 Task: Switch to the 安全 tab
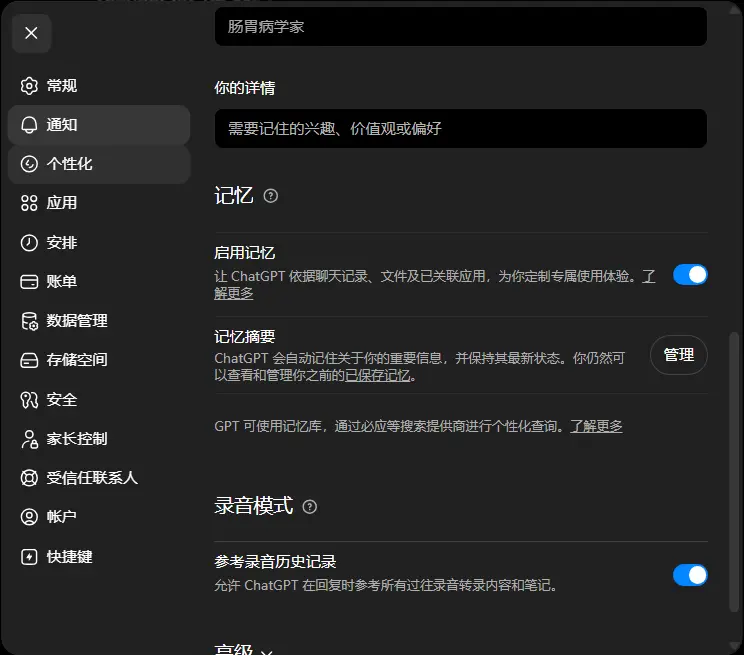tap(99, 400)
